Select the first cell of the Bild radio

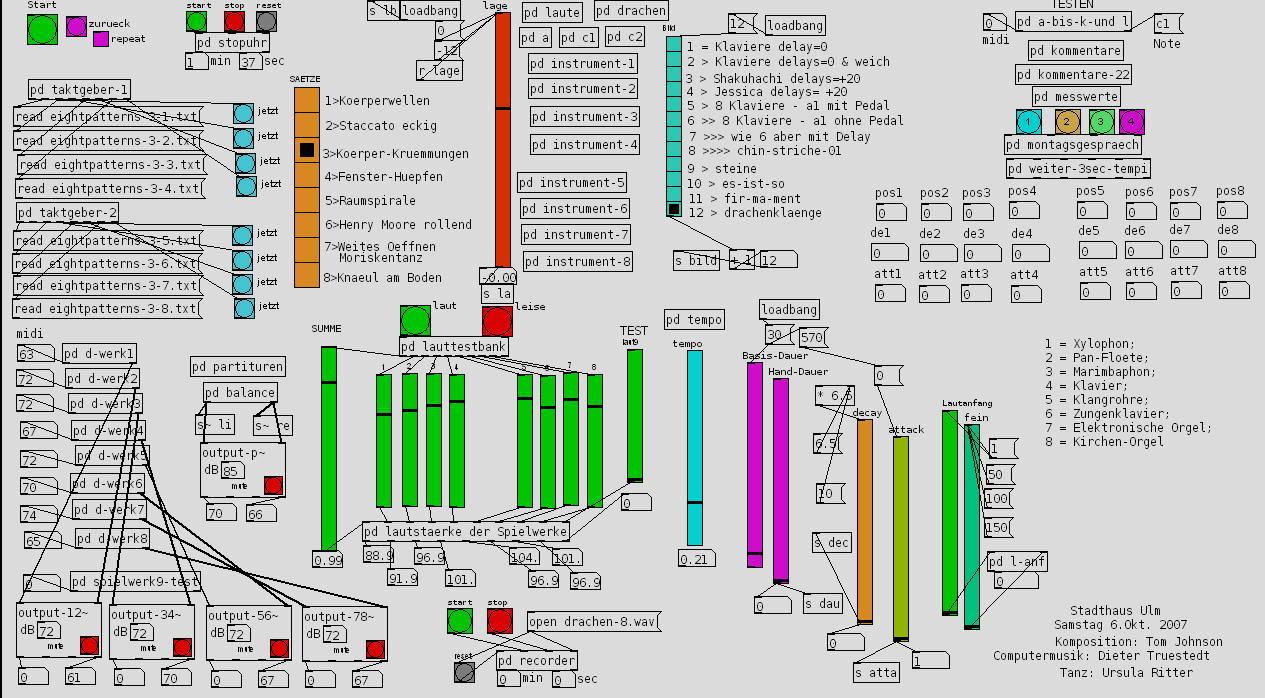click(674, 45)
